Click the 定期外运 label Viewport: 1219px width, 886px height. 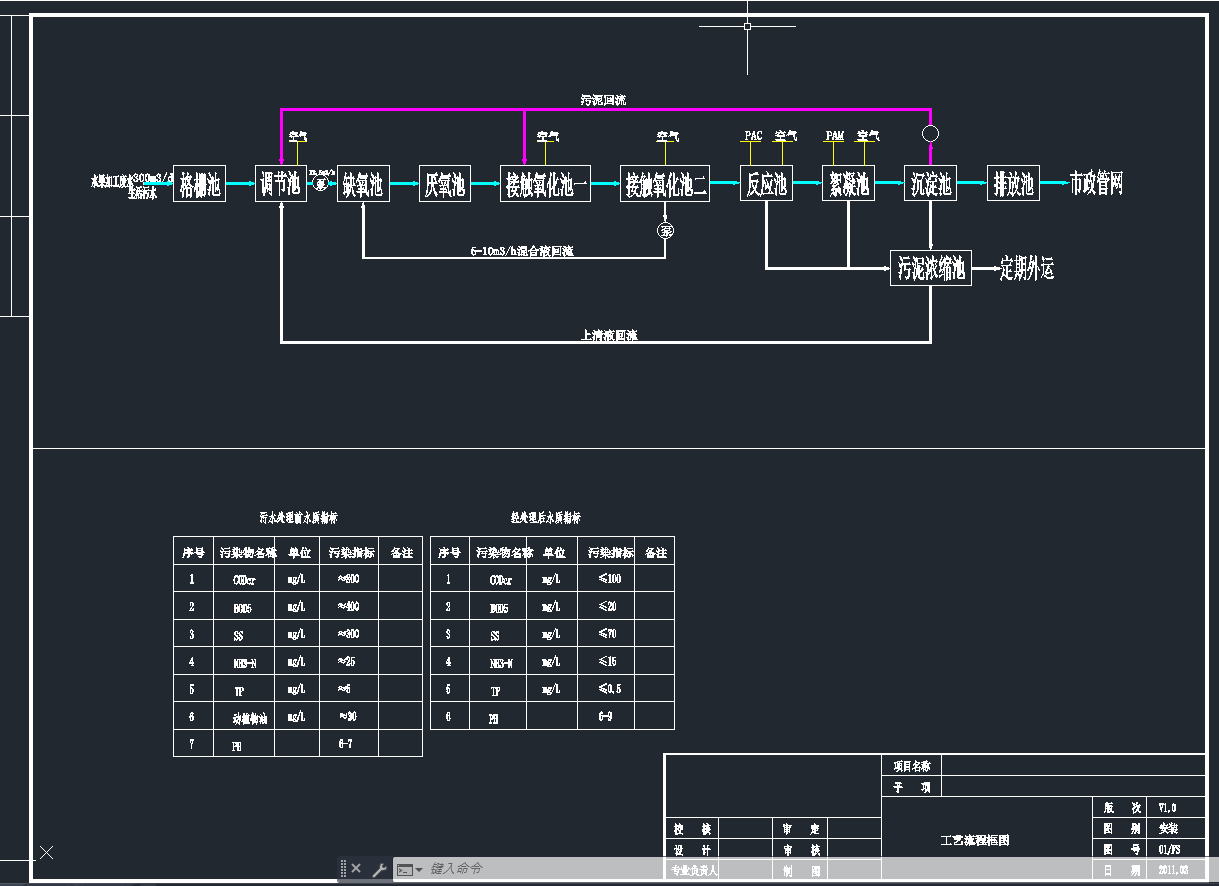[x=1027, y=269]
